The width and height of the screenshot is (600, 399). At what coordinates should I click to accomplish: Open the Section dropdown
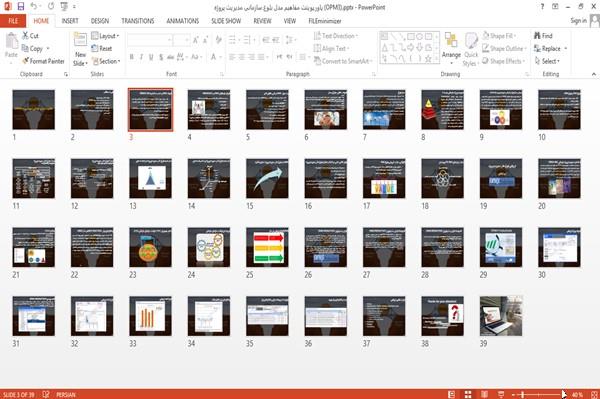[106, 61]
